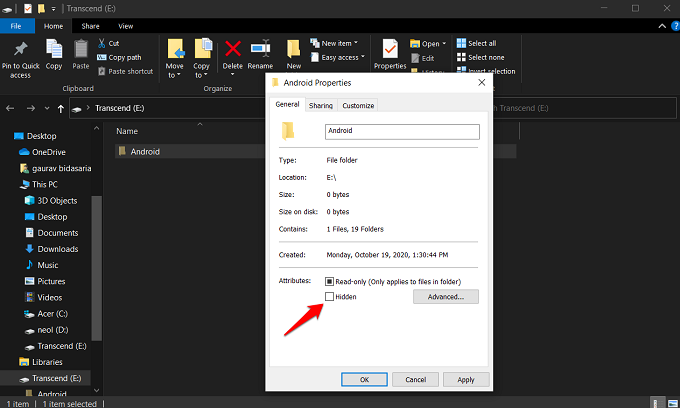Open the Customize tab in Properties
Image resolution: width=680 pixels, height=408 pixels.
358,105
